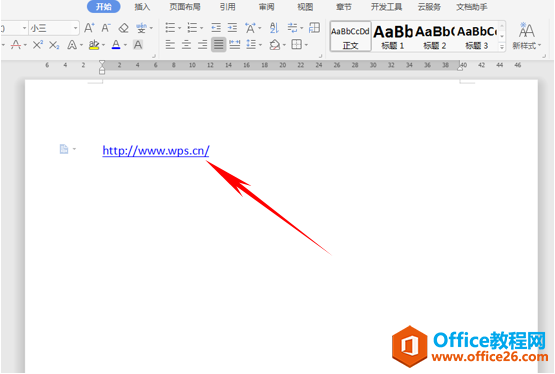
Task: Apply strikethrough with the red-line A icon
Action: [16, 45]
